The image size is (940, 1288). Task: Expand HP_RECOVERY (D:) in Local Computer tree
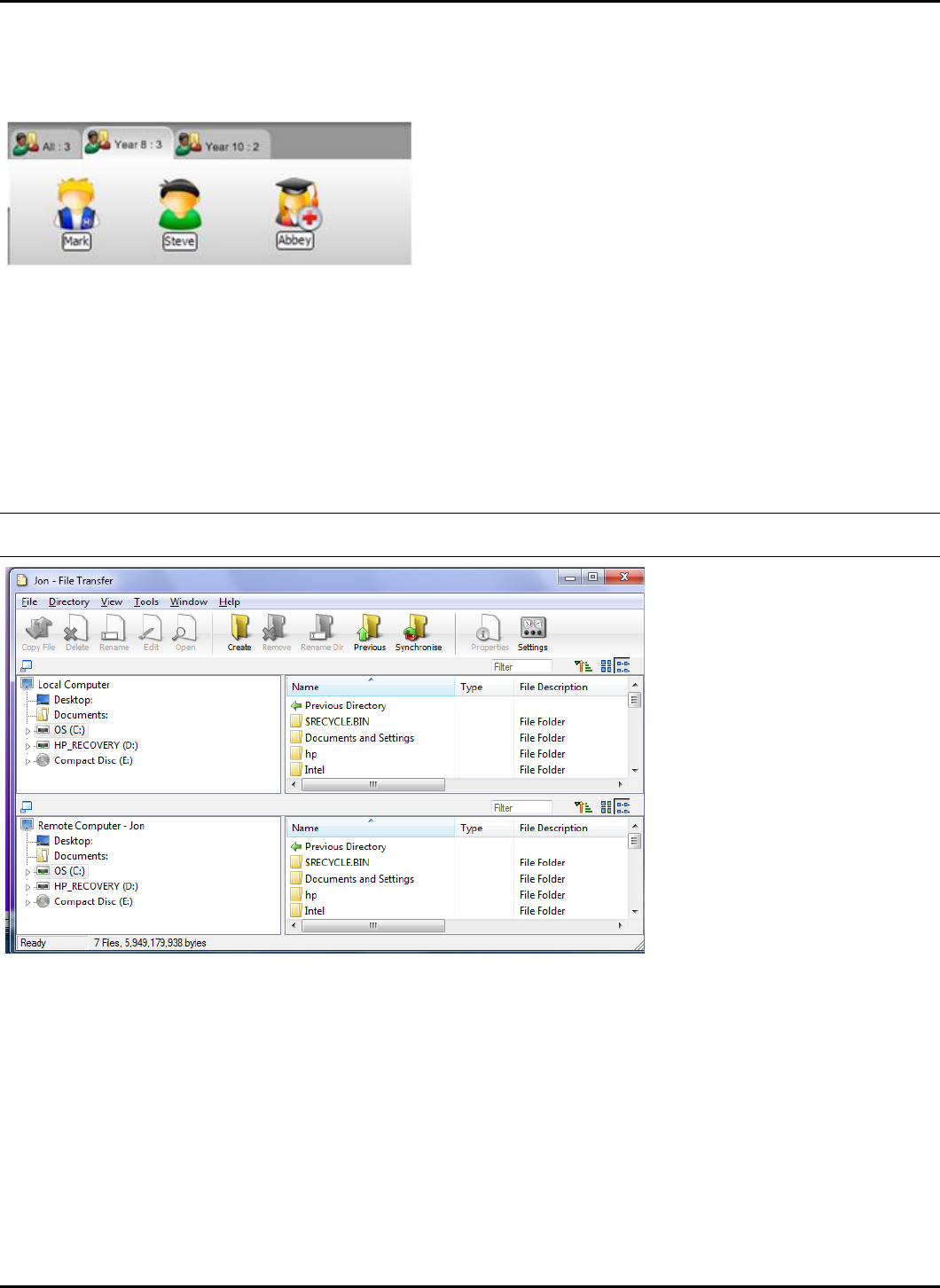tap(27, 746)
